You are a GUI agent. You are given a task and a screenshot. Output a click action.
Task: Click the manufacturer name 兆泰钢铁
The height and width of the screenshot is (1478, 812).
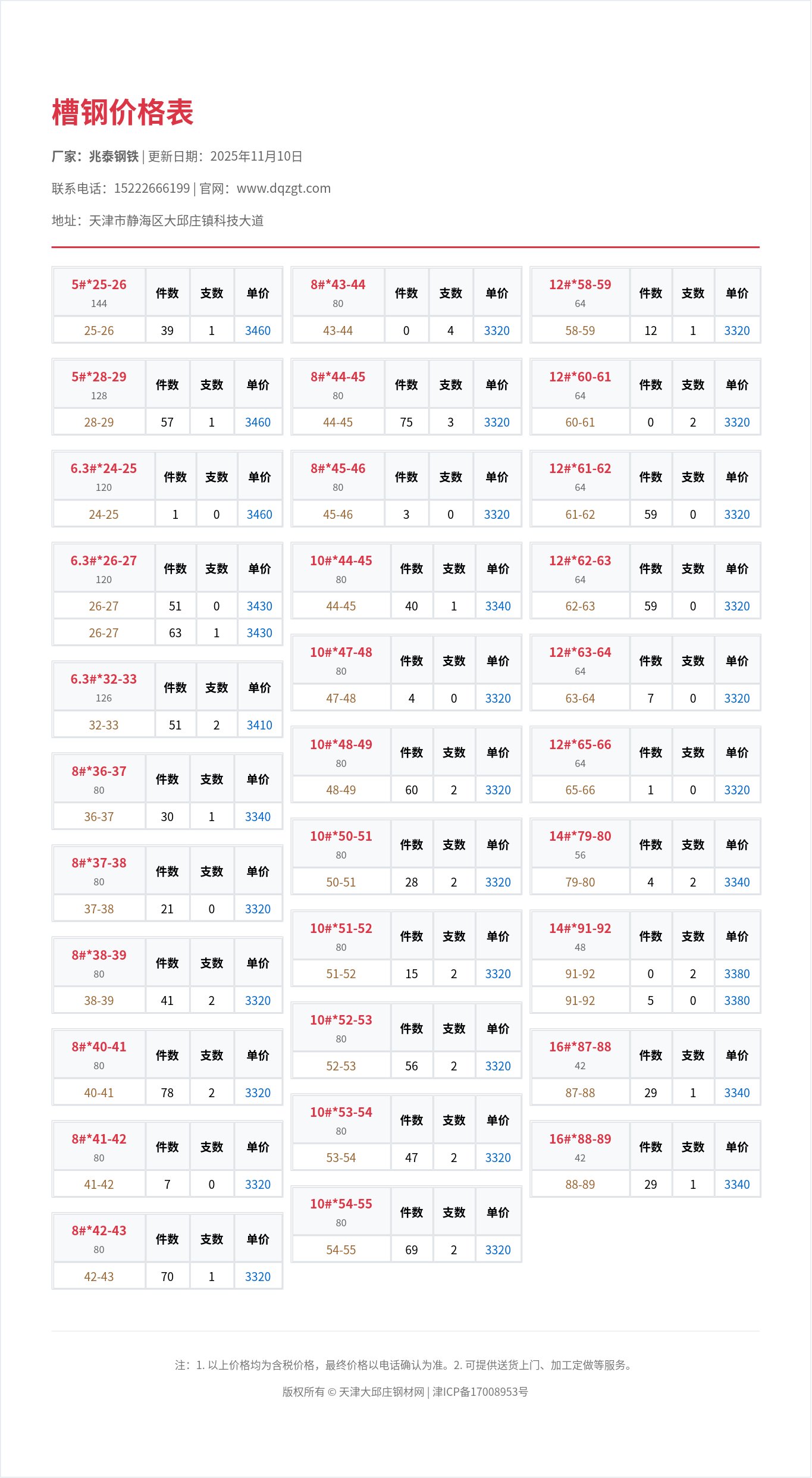pos(114,156)
